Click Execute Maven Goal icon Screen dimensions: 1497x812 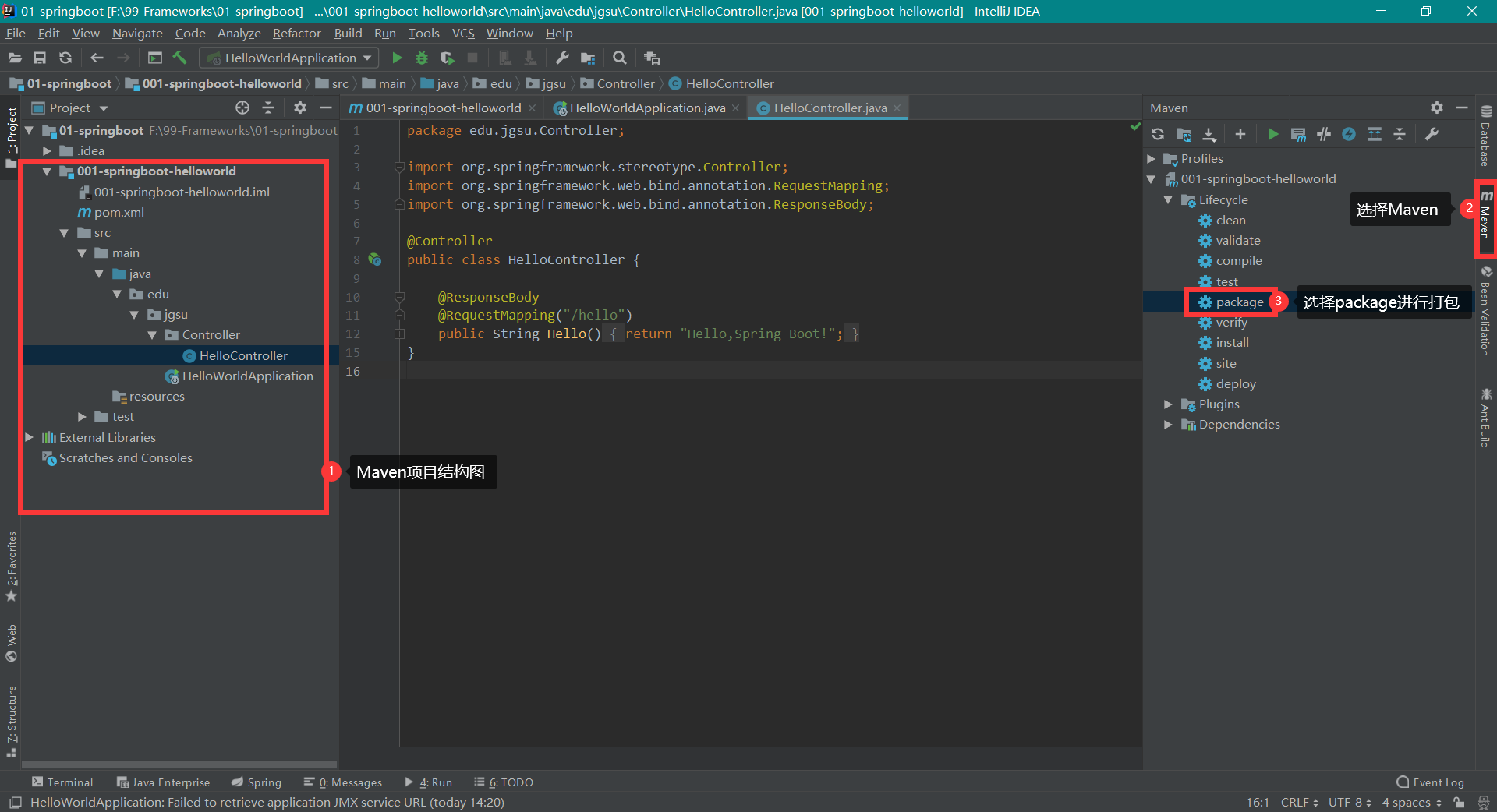coord(1298,134)
